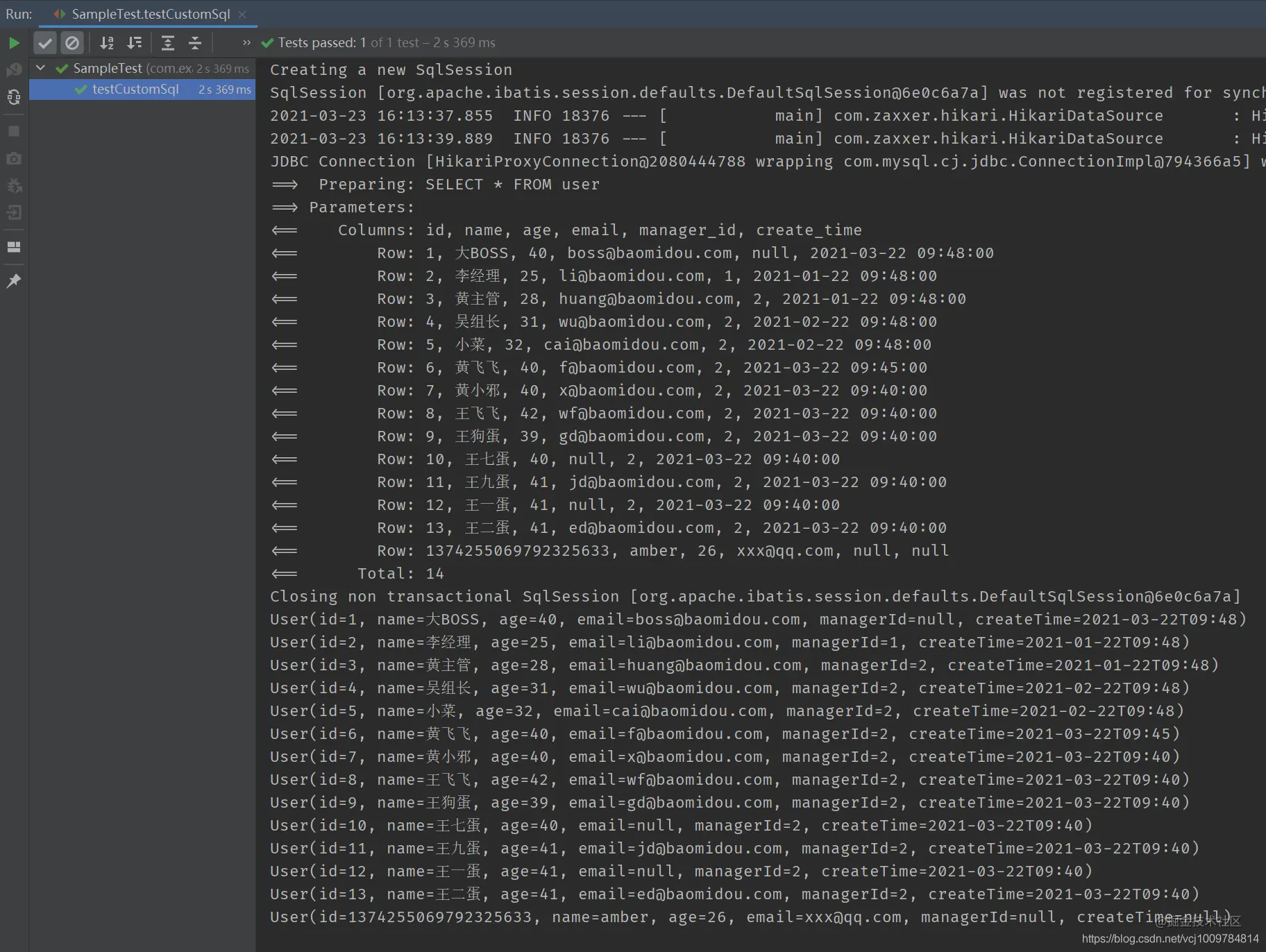Click the 'Tests passed: 1' status text
Image resolution: width=1266 pixels, height=952 pixels.
click(322, 42)
